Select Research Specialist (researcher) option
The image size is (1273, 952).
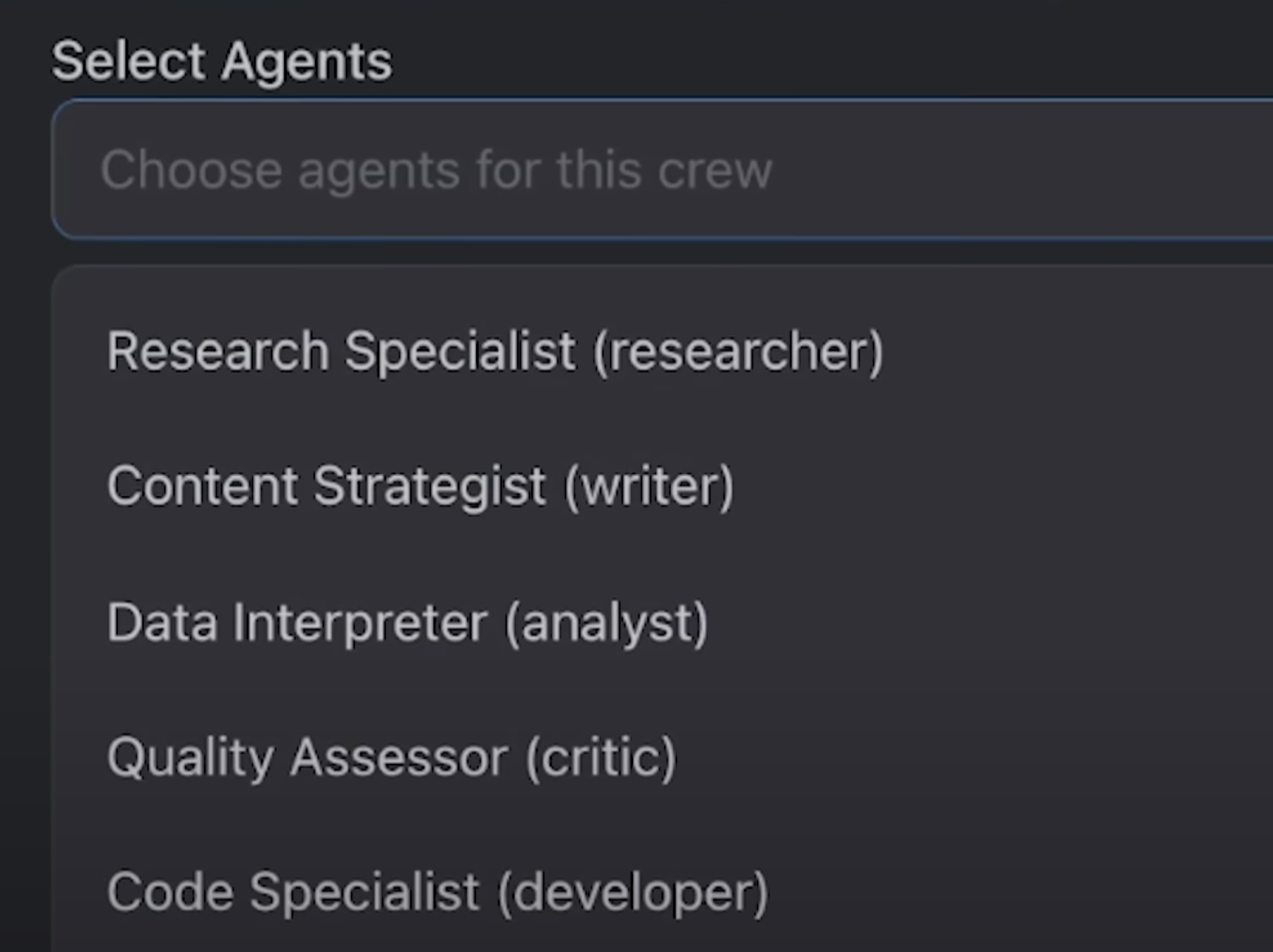[495, 351]
